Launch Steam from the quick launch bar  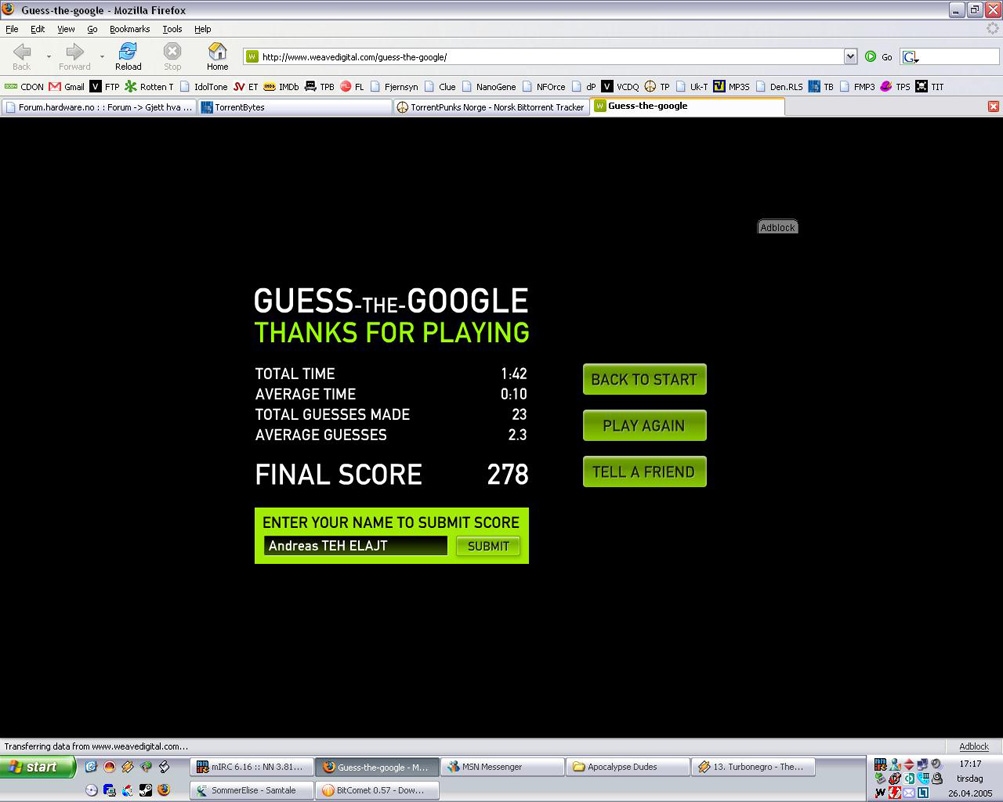pyautogui.click(x=145, y=790)
